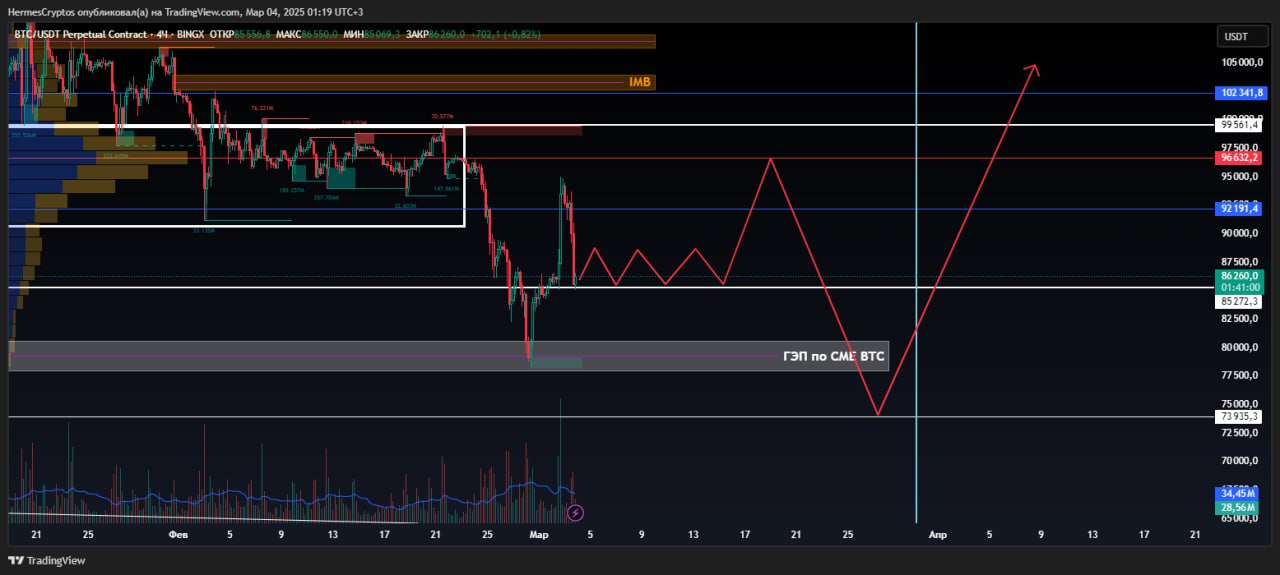1280x575 pixels.
Task: Select the ГЭП по CME BTC label
Action: click(833, 355)
